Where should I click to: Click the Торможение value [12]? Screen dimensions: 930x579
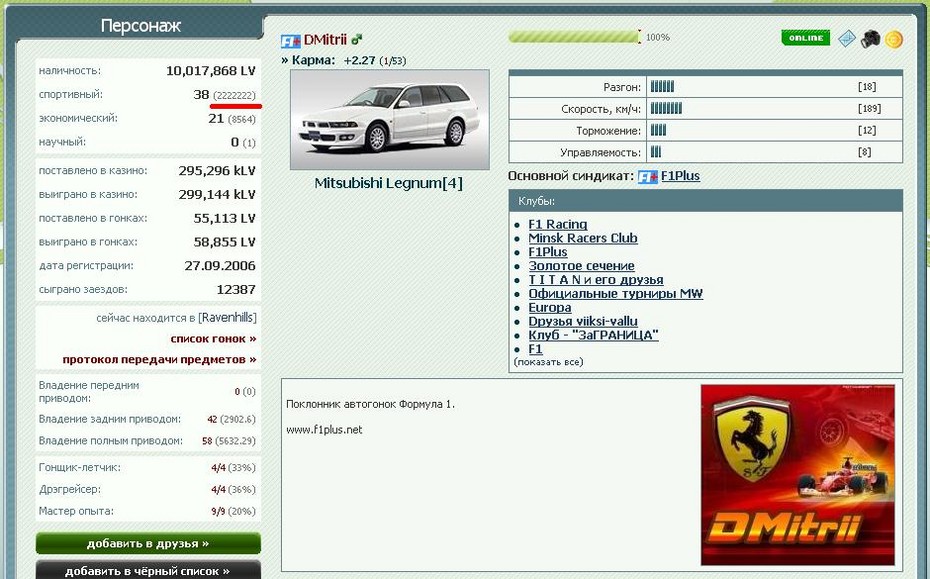(867, 130)
